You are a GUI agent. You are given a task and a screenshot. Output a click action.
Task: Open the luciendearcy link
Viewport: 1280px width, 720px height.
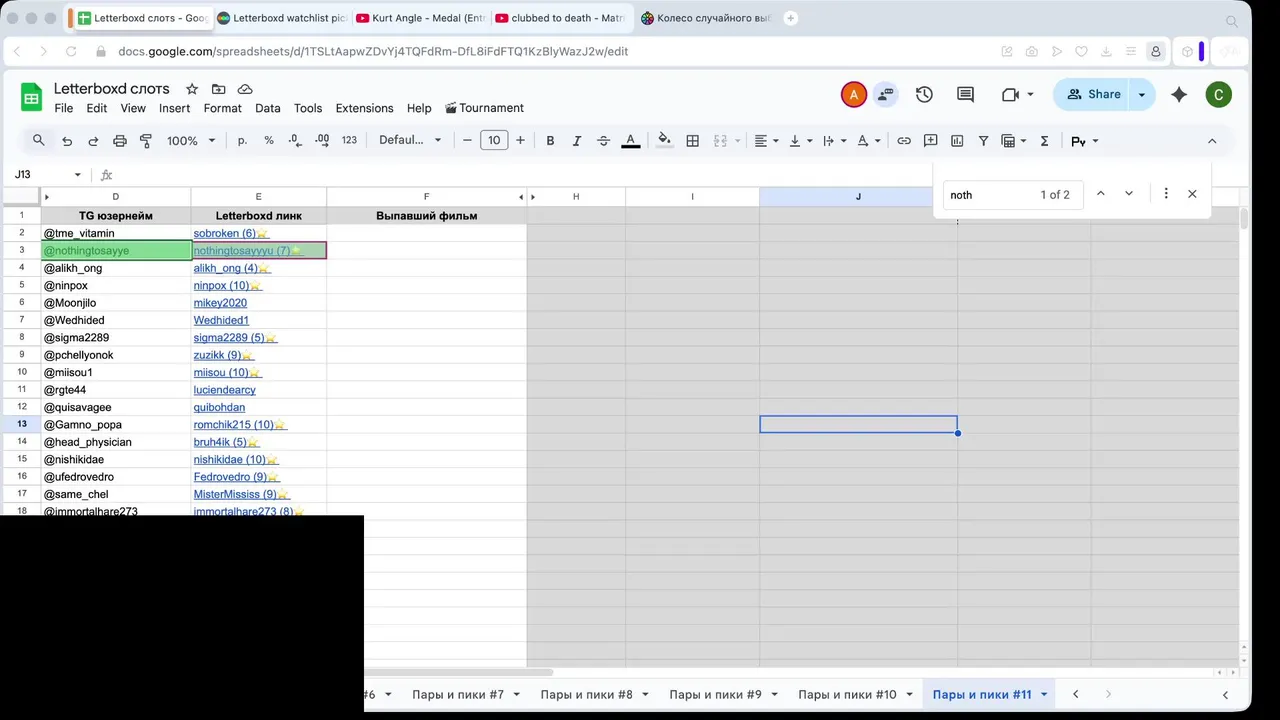[224, 390]
